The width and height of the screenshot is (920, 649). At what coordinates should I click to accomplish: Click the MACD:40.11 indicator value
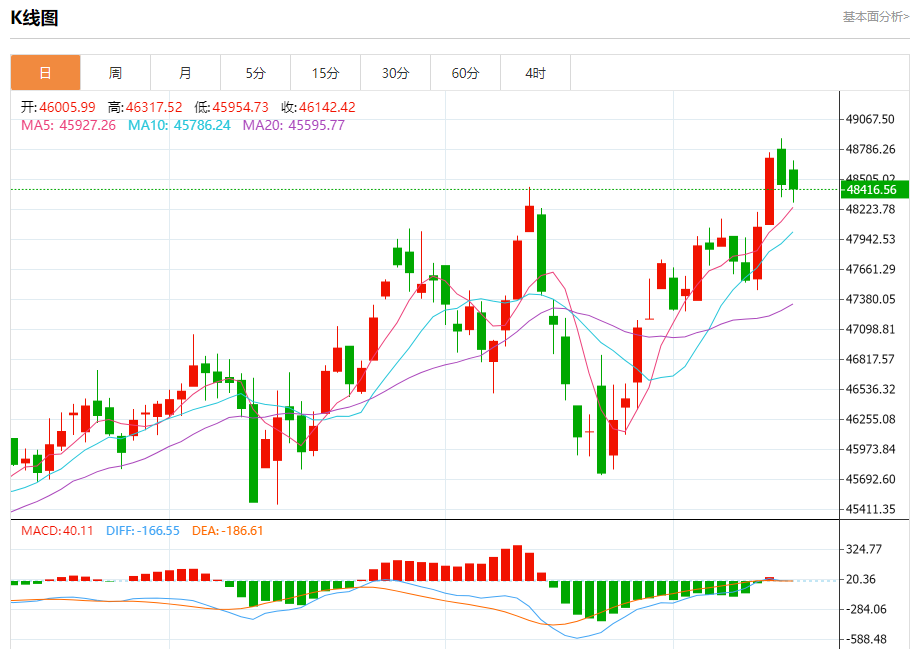[57, 530]
